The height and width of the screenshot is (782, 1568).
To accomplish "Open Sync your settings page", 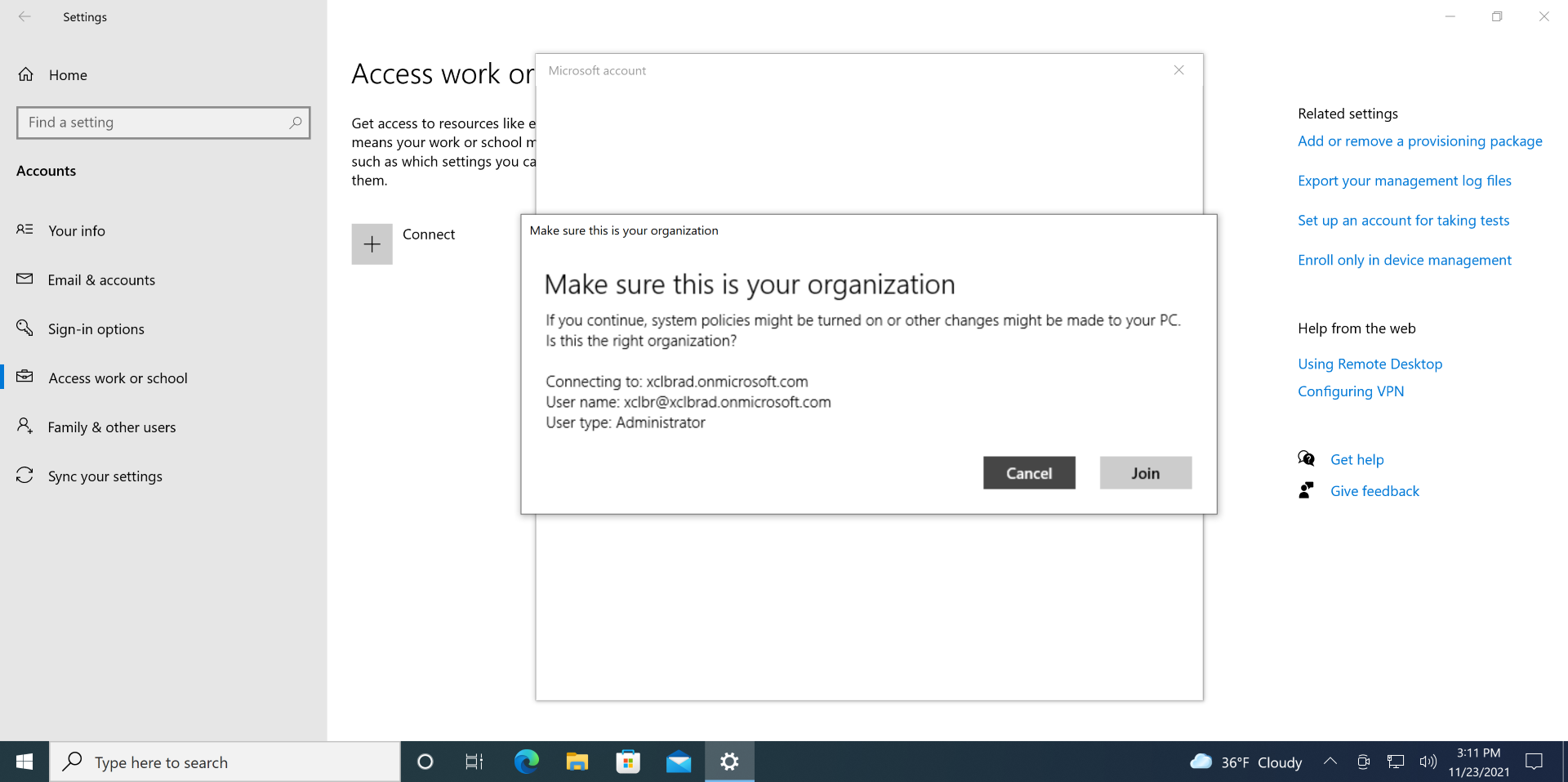I will [x=105, y=476].
